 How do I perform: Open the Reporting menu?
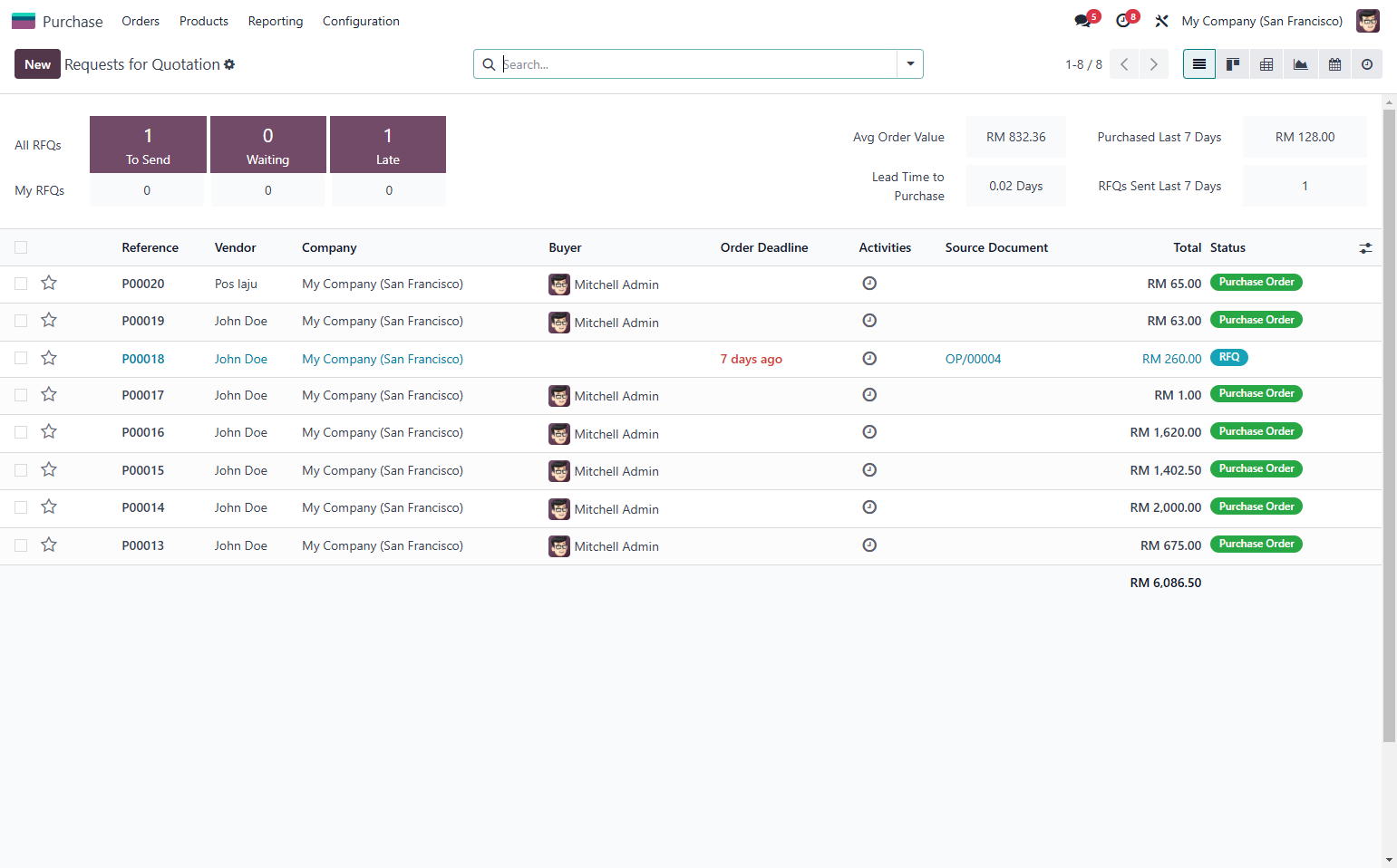pos(276,21)
